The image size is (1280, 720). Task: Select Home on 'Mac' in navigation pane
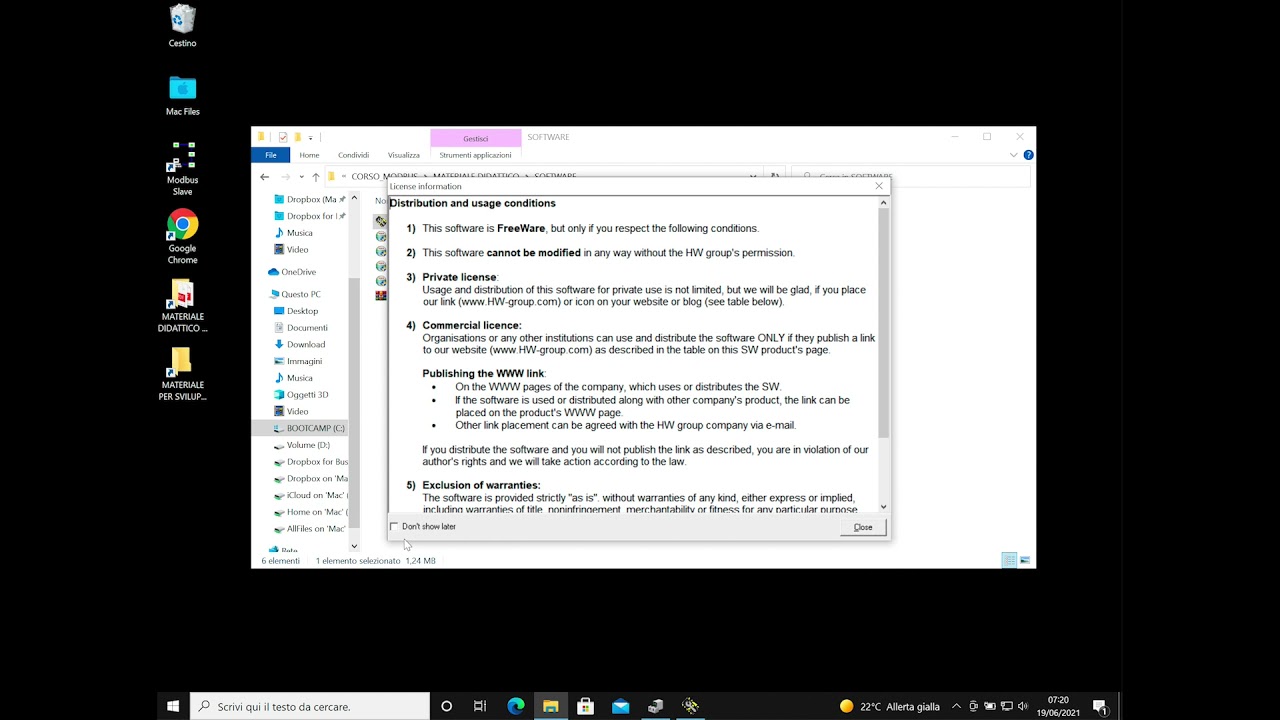click(x=310, y=512)
